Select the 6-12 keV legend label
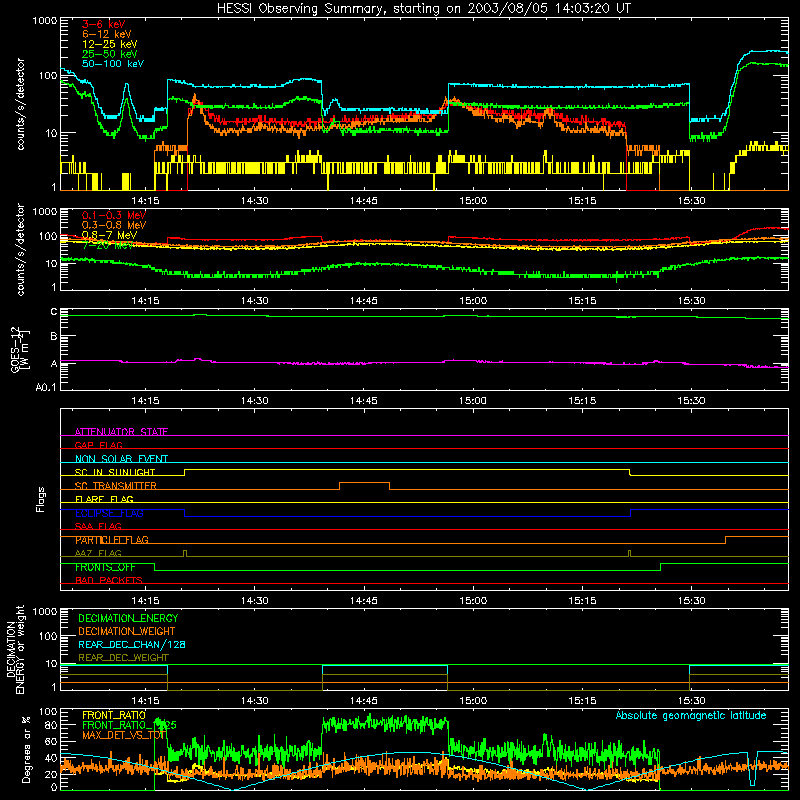This screenshot has height=800, width=800. pyautogui.click(x=107, y=34)
